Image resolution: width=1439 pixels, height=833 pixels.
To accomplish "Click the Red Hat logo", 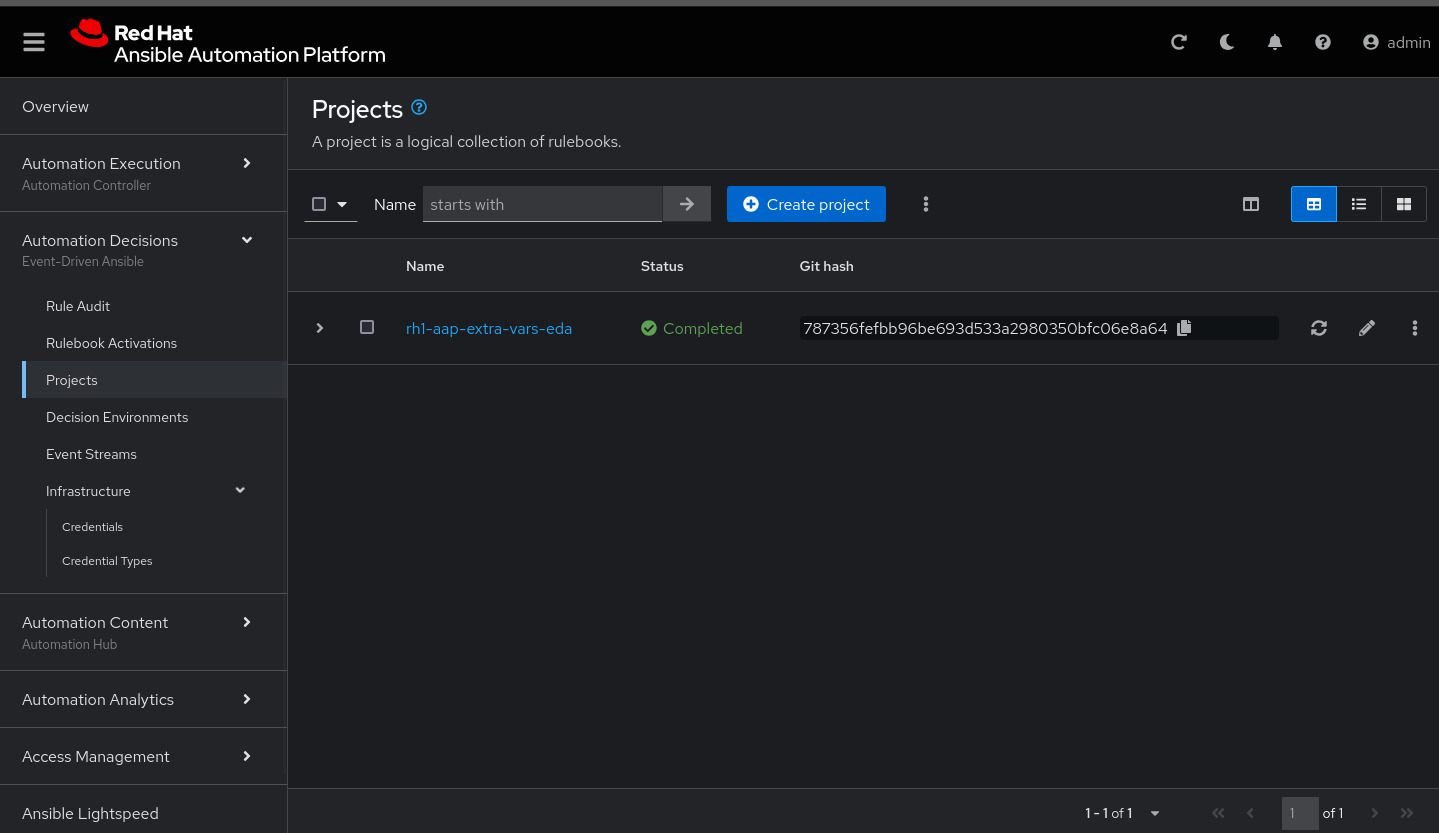I will click(x=228, y=43).
